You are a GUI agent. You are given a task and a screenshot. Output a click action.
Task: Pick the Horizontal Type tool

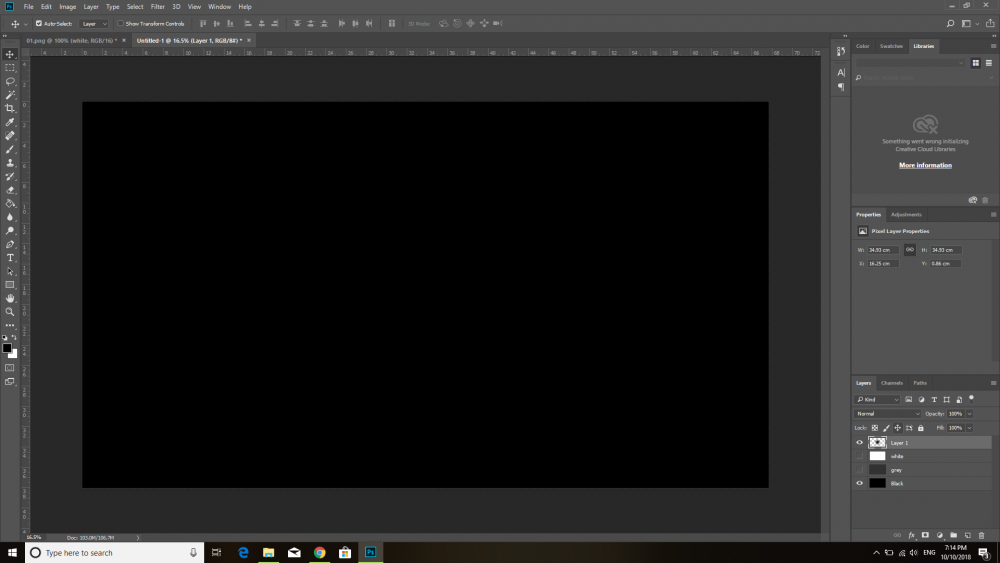(10, 258)
